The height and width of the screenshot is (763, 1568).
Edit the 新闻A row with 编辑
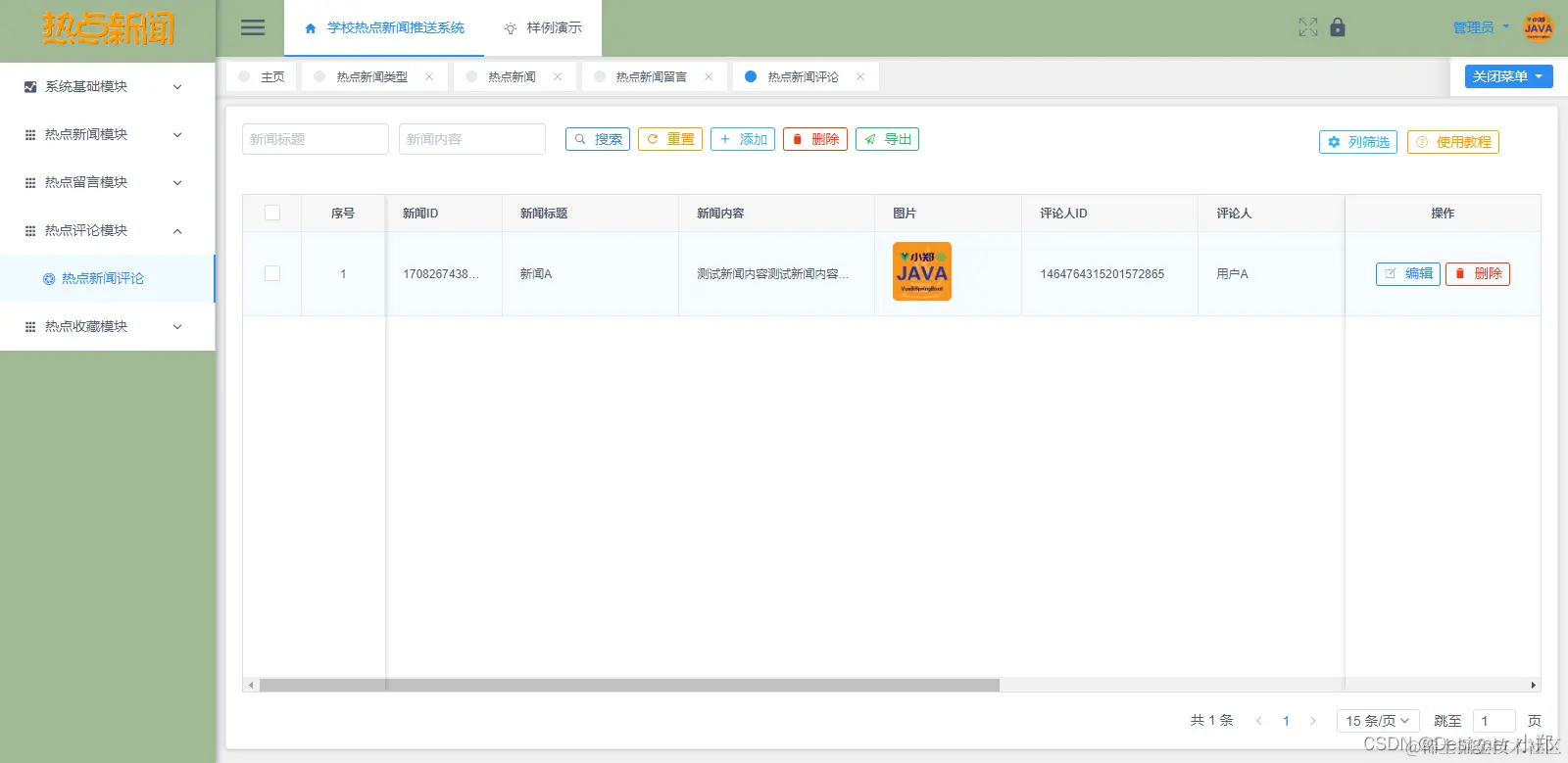click(x=1408, y=273)
